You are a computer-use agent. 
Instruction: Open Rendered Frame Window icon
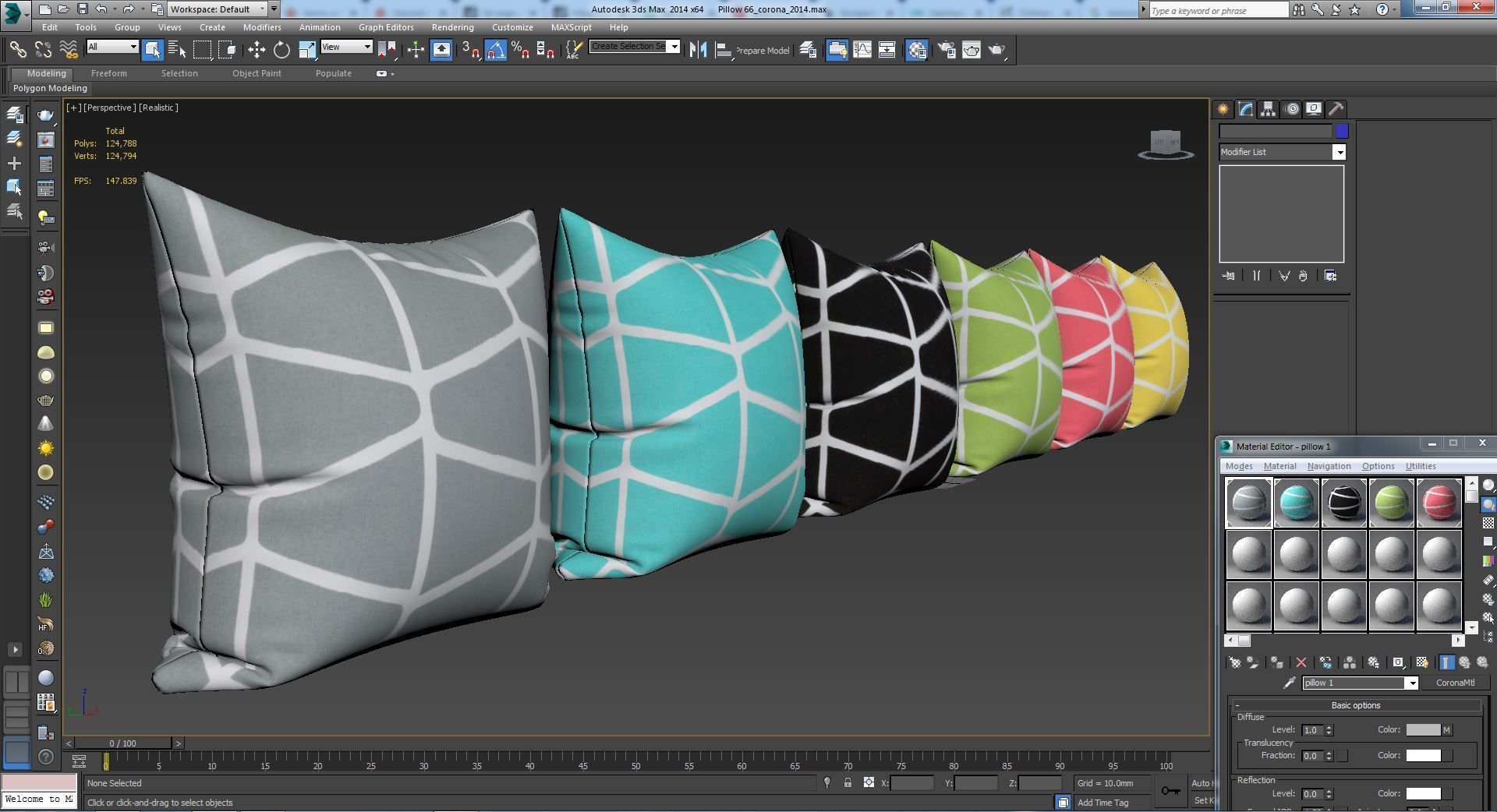click(x=971, y=50)
